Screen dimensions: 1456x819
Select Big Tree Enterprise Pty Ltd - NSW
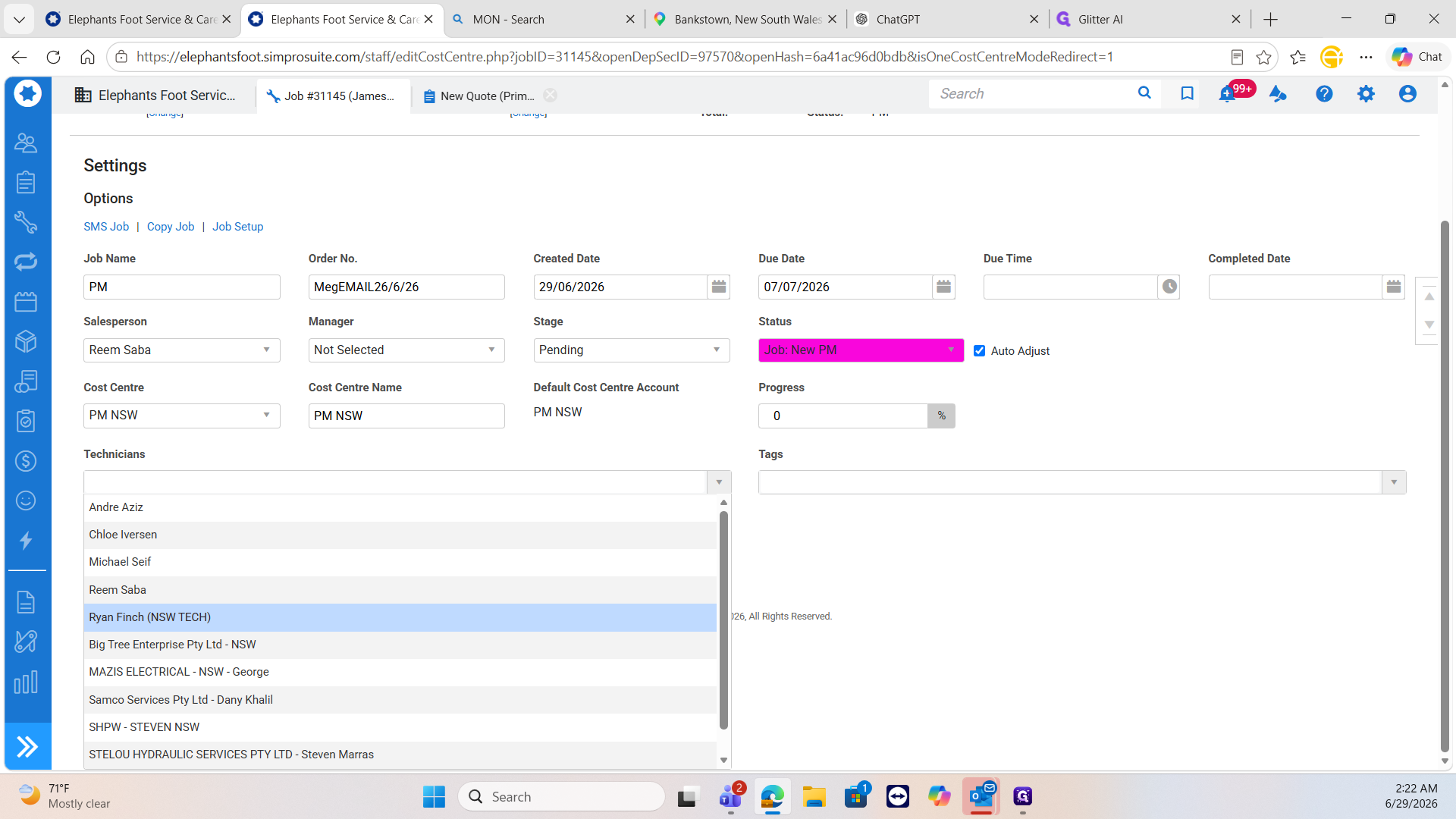400,645
